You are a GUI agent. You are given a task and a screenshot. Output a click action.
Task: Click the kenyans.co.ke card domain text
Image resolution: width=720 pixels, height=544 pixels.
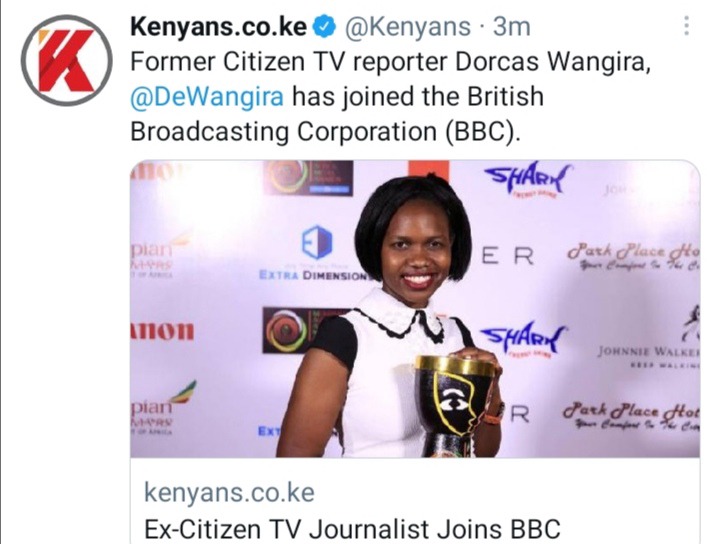click(x=229, y=493)
